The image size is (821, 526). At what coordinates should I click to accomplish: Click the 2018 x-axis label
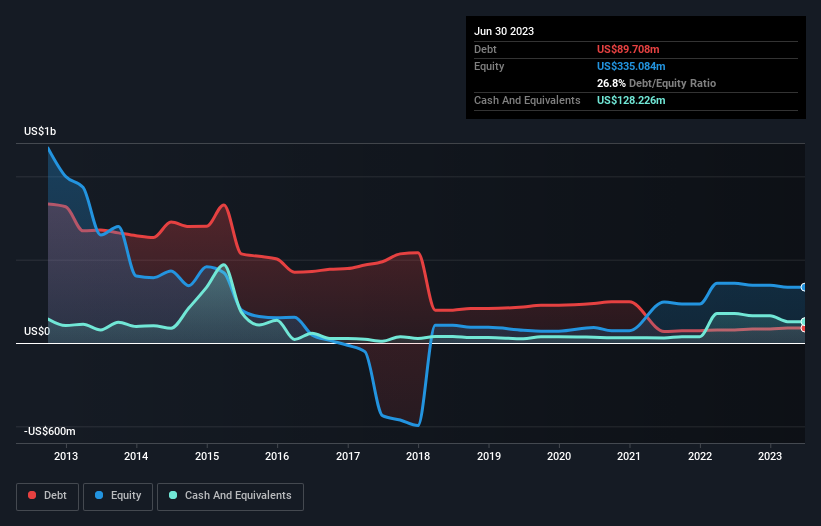coord(418,456)
